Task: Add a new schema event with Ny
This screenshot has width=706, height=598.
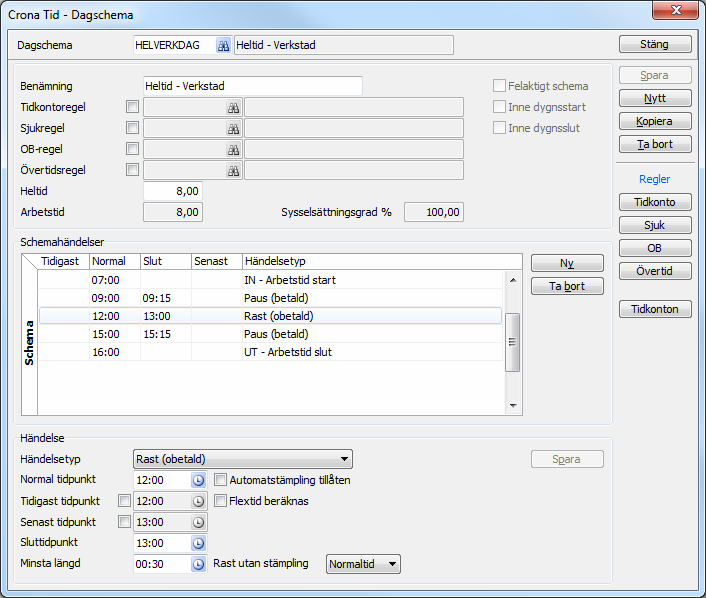Action: pos(567,263)
